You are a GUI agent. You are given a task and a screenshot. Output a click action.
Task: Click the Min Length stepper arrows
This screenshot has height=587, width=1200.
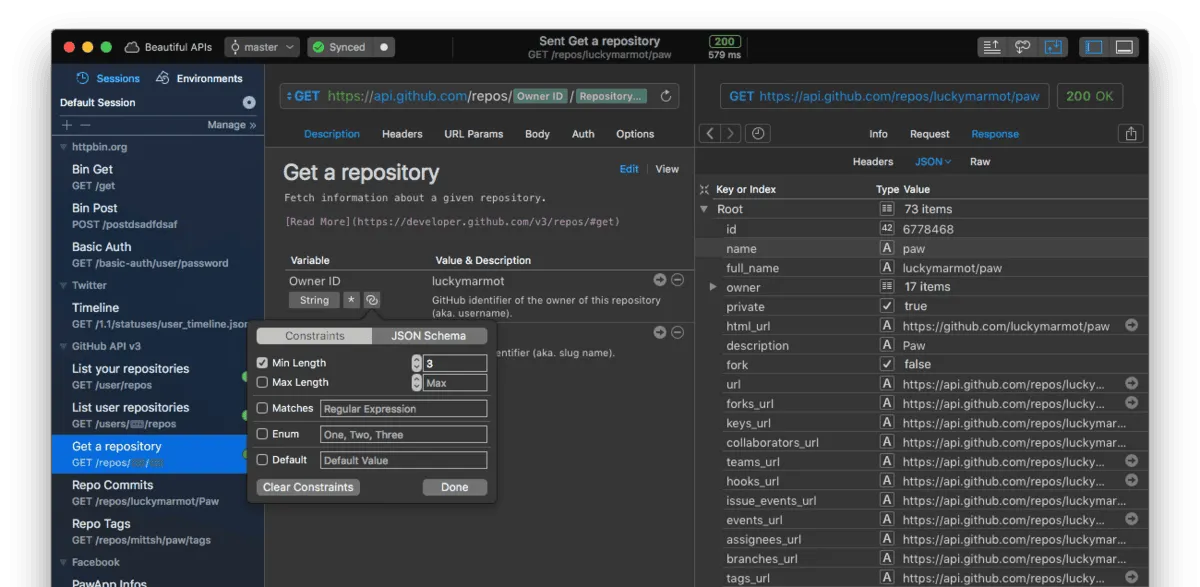coord(415,362)
